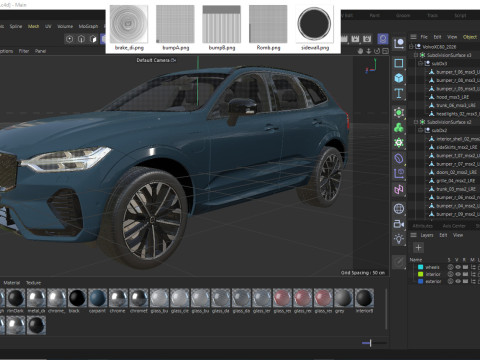480x360 pixels.
Task: Click the Points mode icon in toolbar
Action: click(x=69, y=39)
